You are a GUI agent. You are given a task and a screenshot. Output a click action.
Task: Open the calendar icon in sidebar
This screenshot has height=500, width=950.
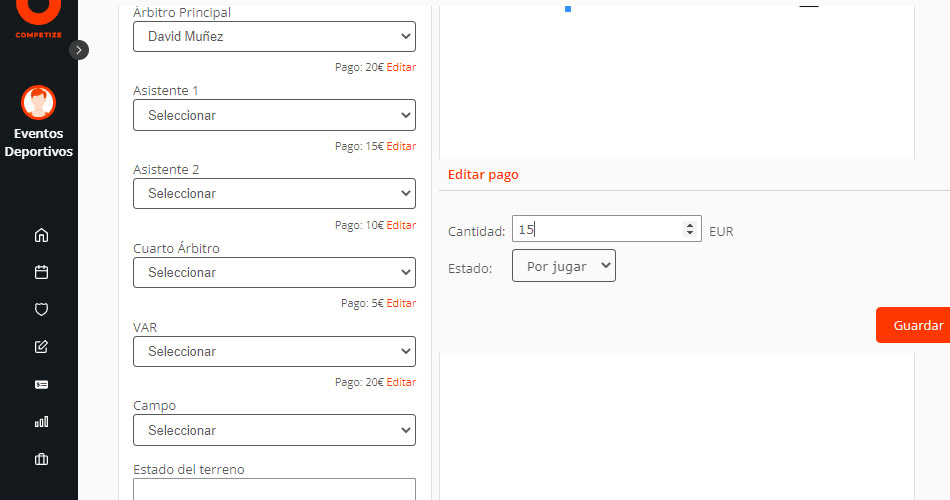[x=41, y=272]
